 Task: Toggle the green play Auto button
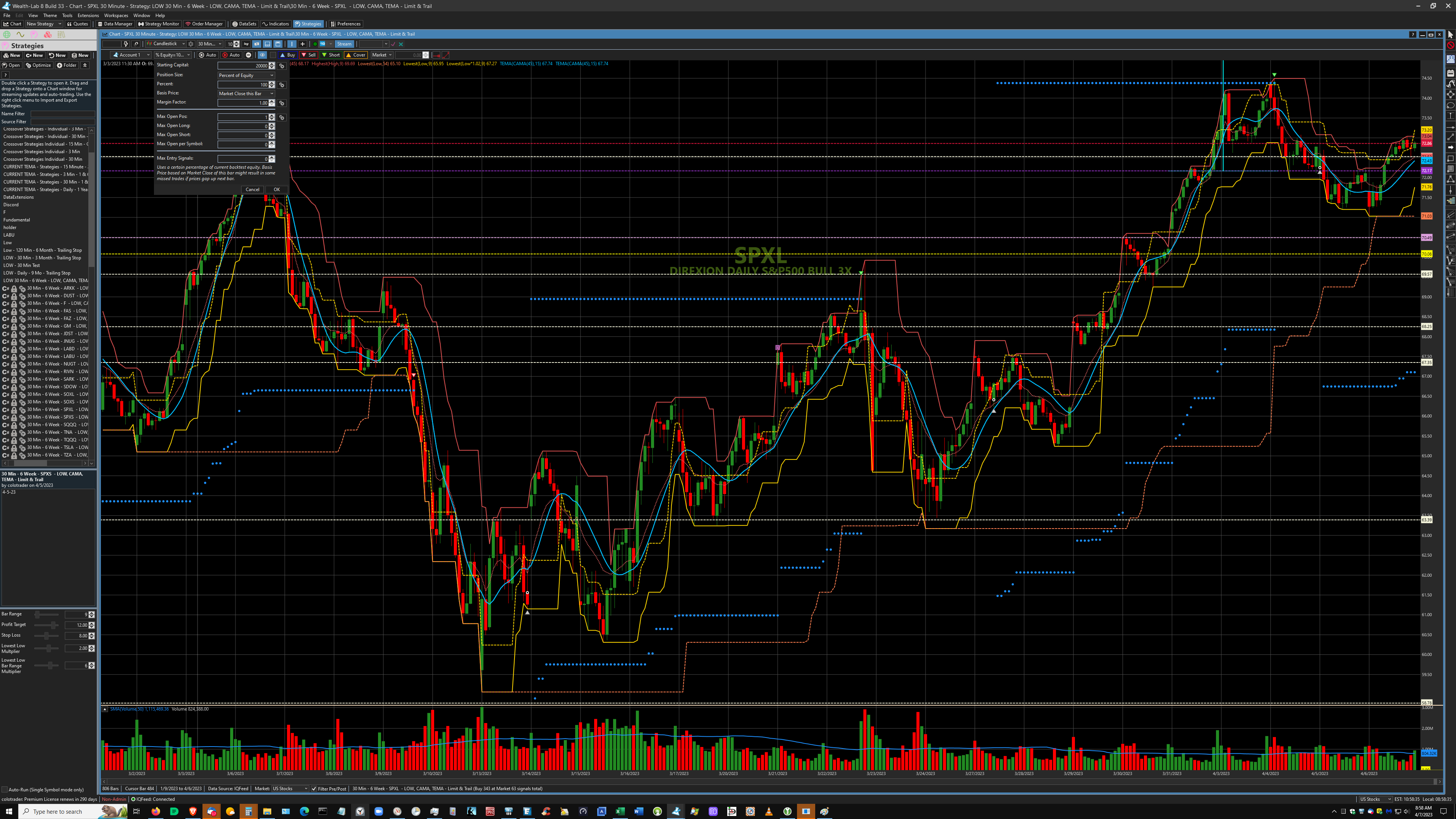[207, 55]
